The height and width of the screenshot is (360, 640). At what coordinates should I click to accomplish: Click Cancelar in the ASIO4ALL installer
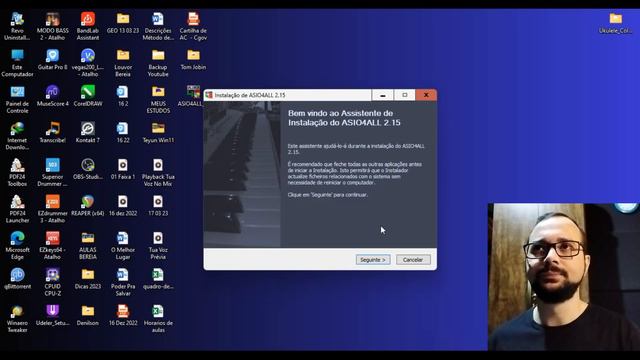point(413,260)
